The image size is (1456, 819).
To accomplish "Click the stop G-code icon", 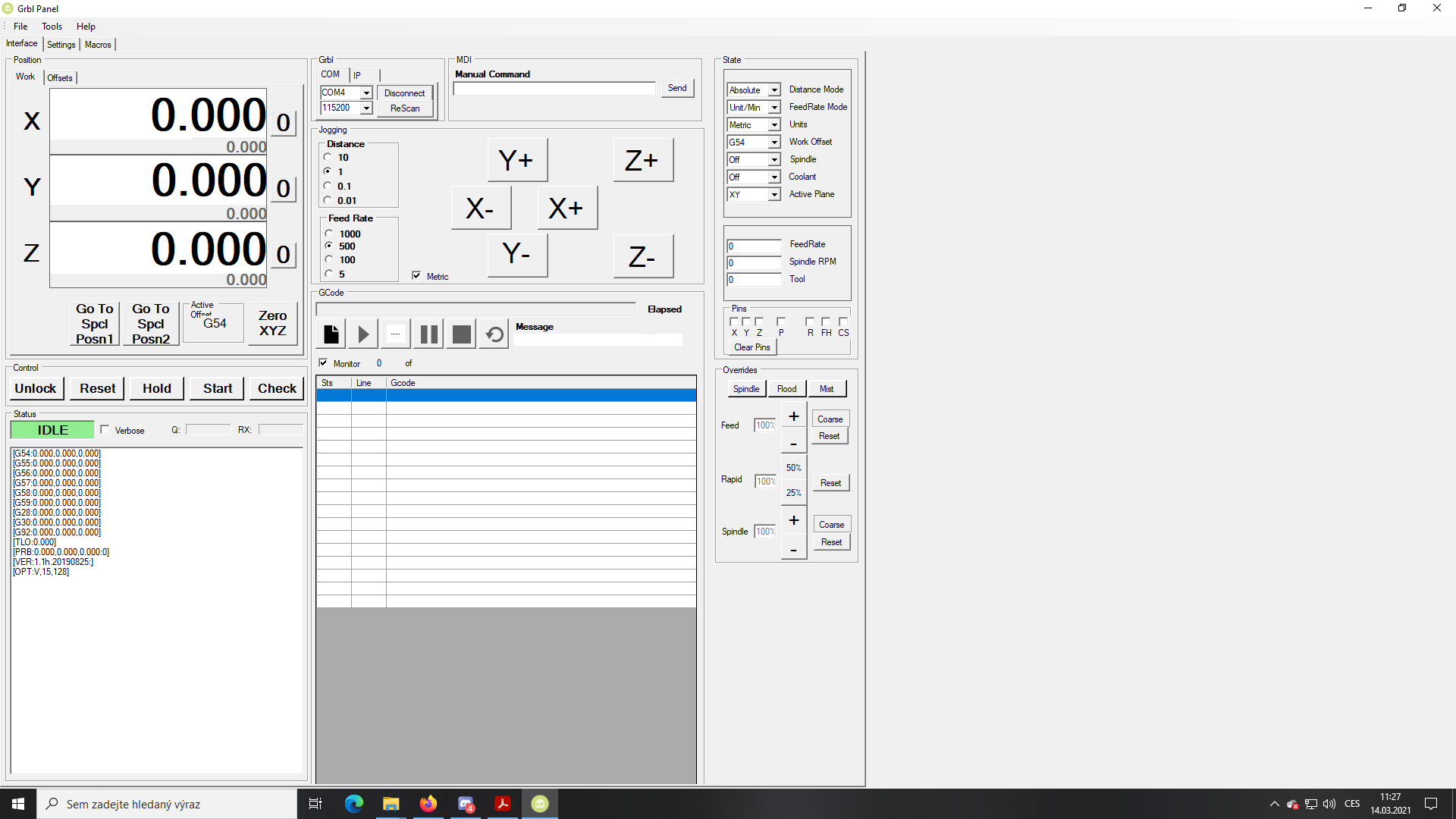I will (x=461, y=334).
